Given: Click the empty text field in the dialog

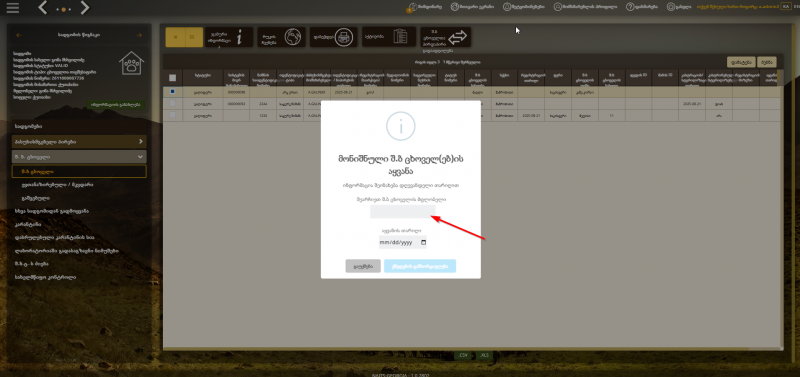Looking at the screenshot, I should coord(403,212).
